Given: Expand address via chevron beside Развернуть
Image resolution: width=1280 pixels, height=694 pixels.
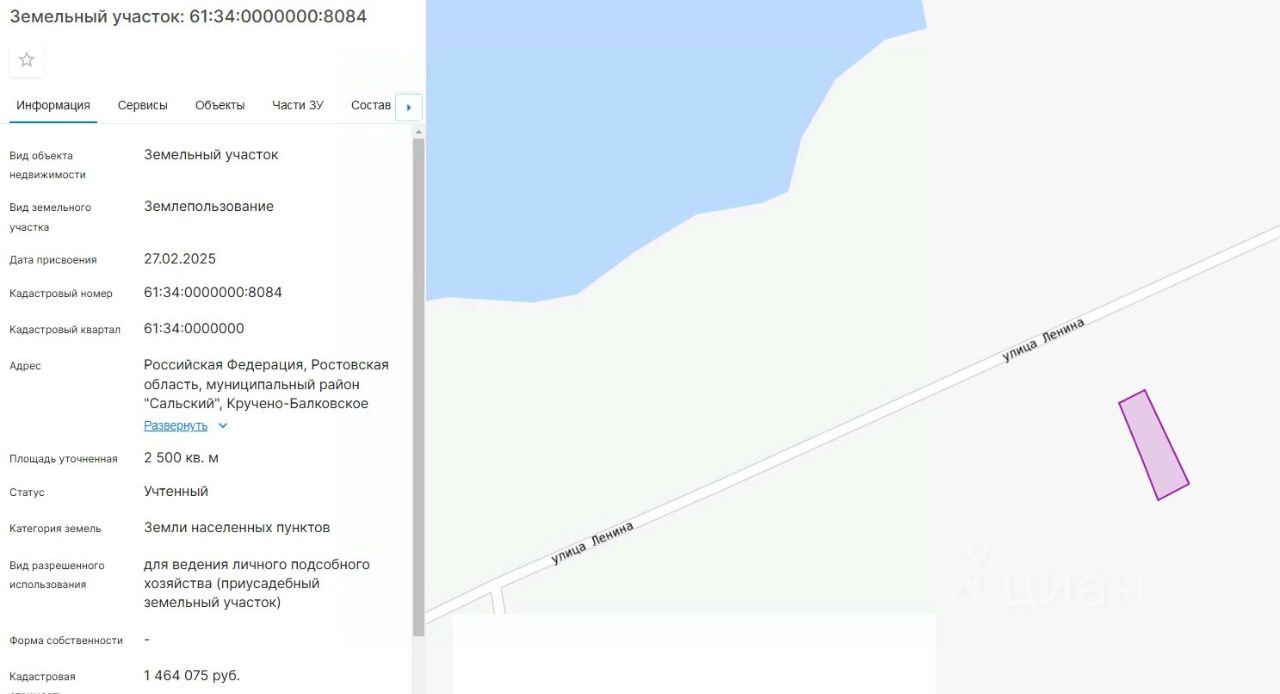Looking at the screenshot, I should click(x=223, y=426).
